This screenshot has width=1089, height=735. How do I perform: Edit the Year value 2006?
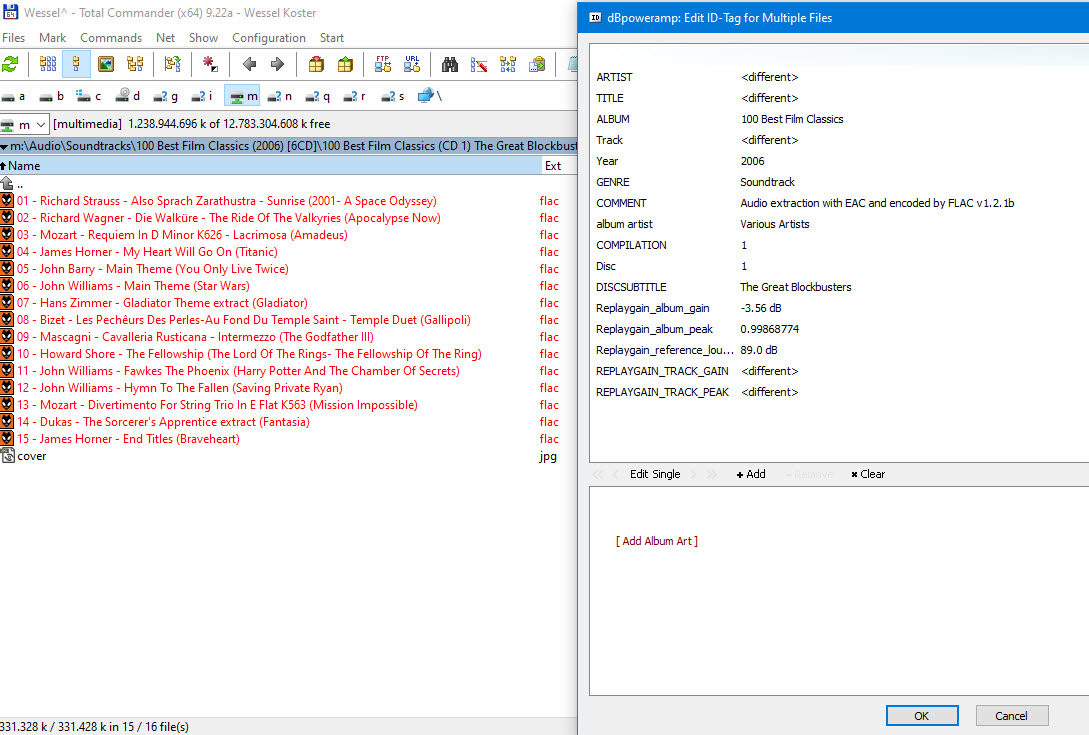tap(752, 161)
